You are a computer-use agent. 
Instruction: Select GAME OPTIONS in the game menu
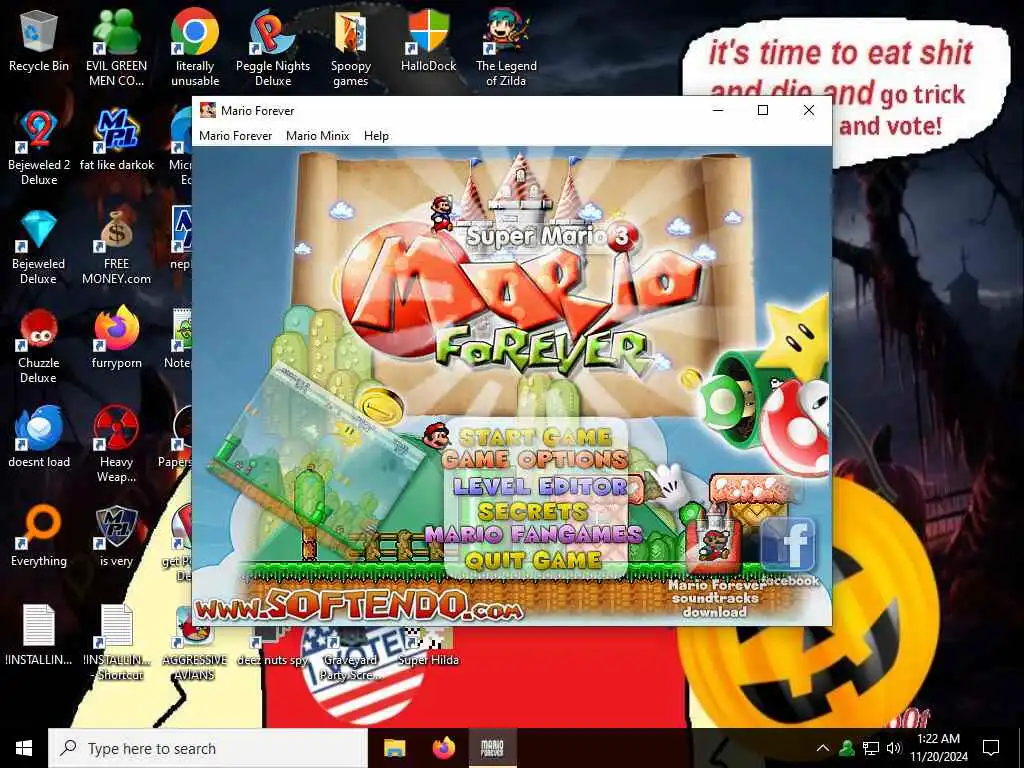(x=535, y=460)
